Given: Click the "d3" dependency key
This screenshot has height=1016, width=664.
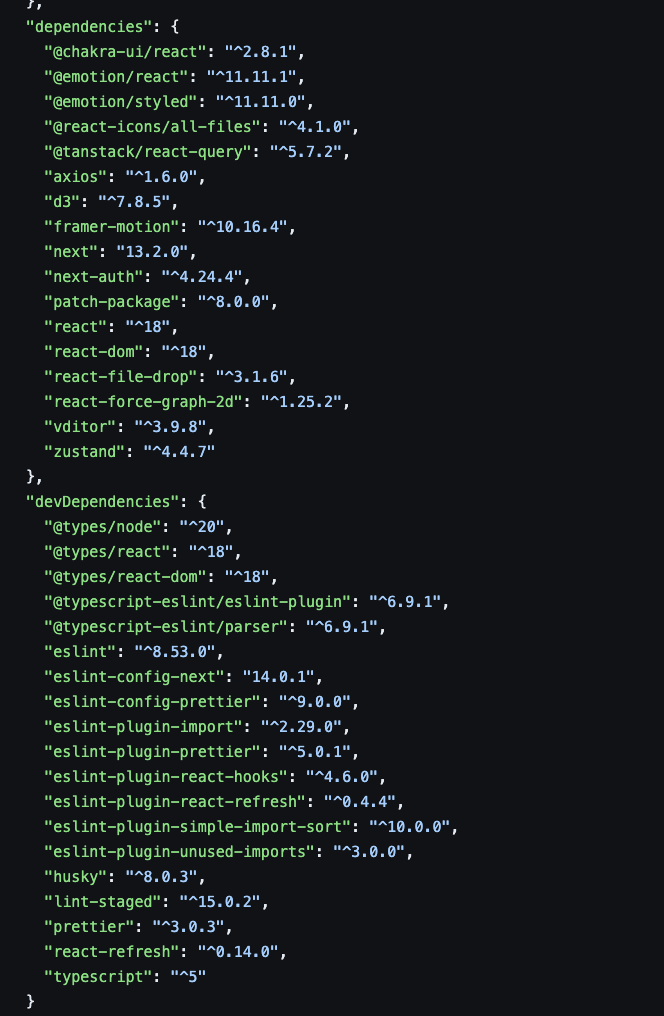Looking at the screenshot, I should coord(62,202).
